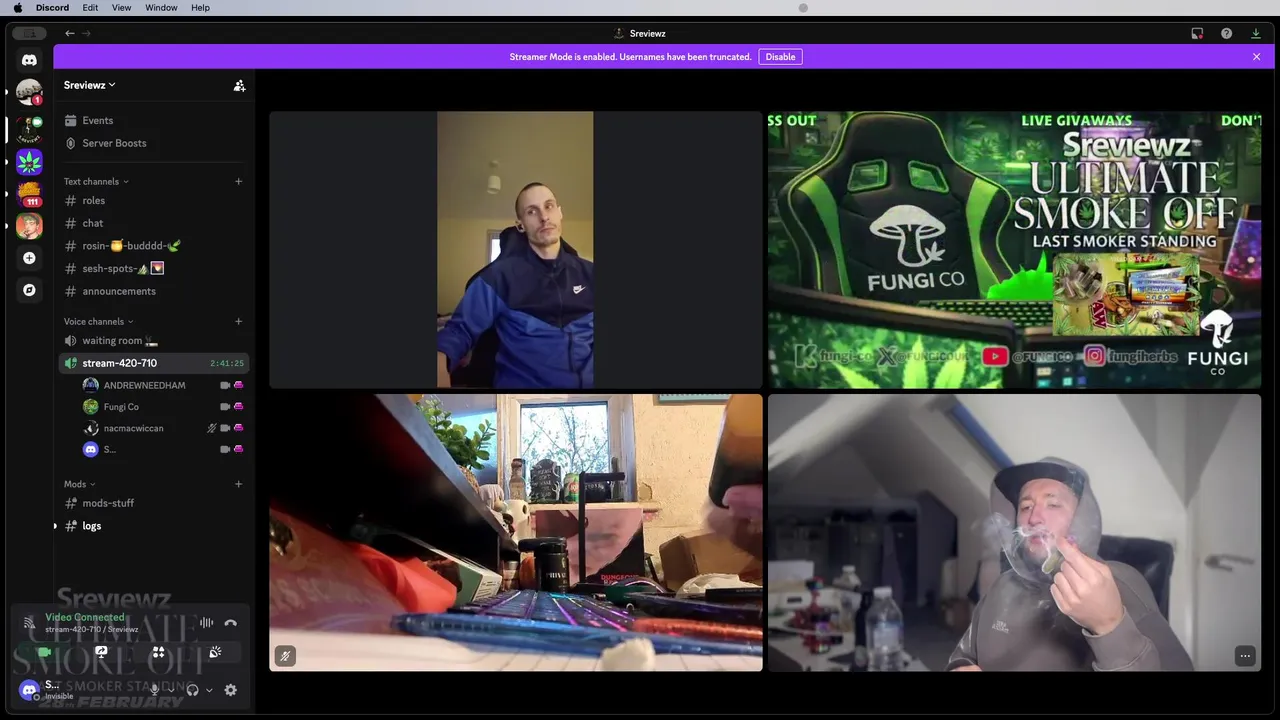
Task: Open the inbox icon in title bar
Action: 1197,33
